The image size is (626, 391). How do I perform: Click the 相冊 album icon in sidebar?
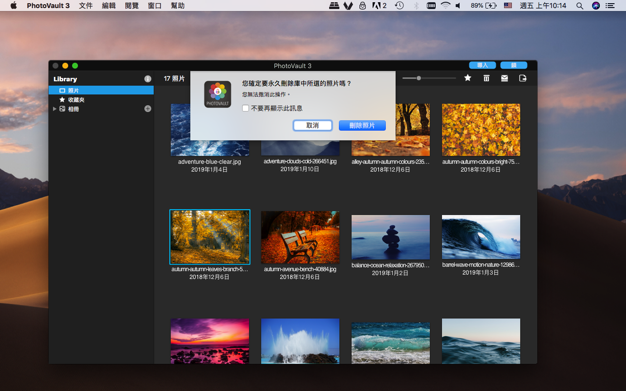tap(62, 109)
